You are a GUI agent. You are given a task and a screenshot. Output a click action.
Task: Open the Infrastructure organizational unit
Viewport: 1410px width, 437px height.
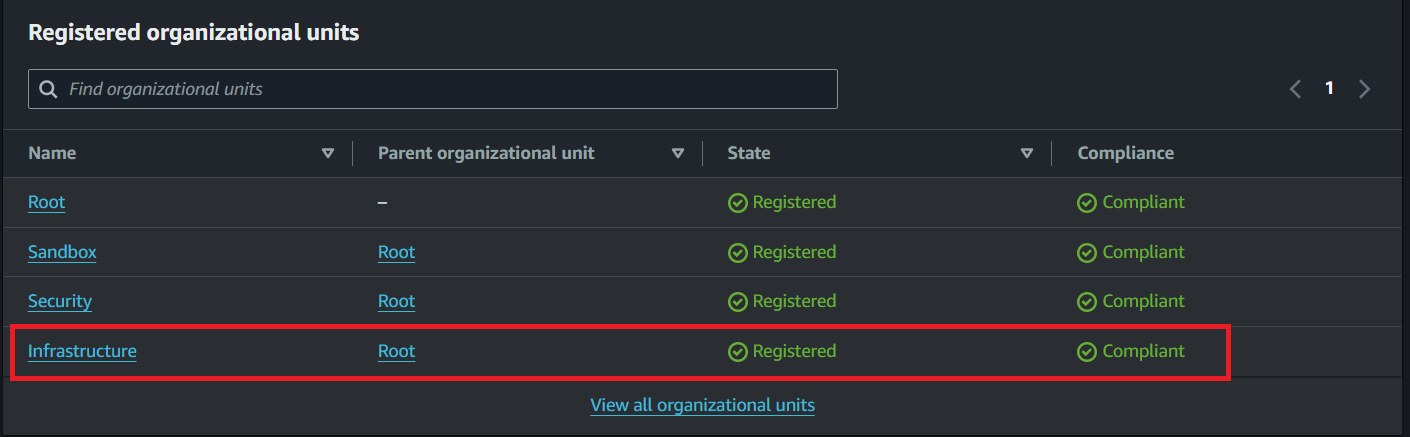[x=82, y=351]
